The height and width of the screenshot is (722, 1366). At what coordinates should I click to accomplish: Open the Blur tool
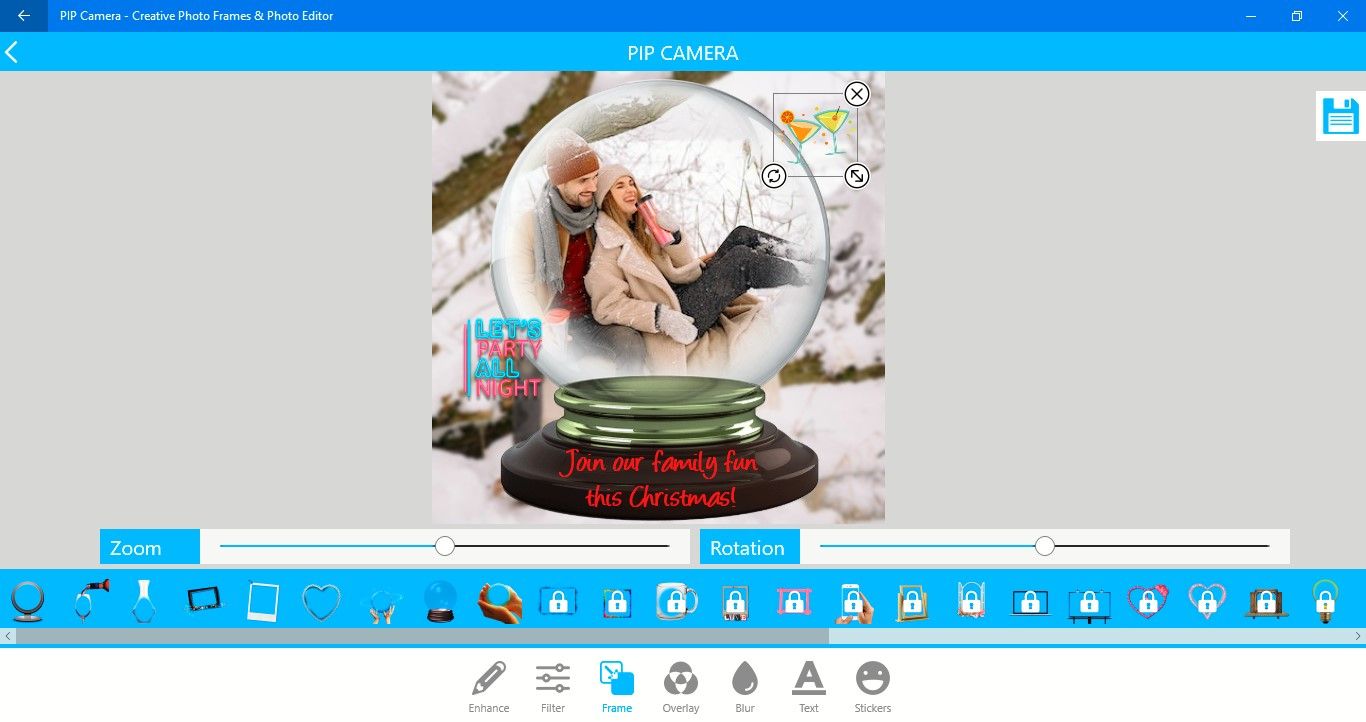click(745, 687)
